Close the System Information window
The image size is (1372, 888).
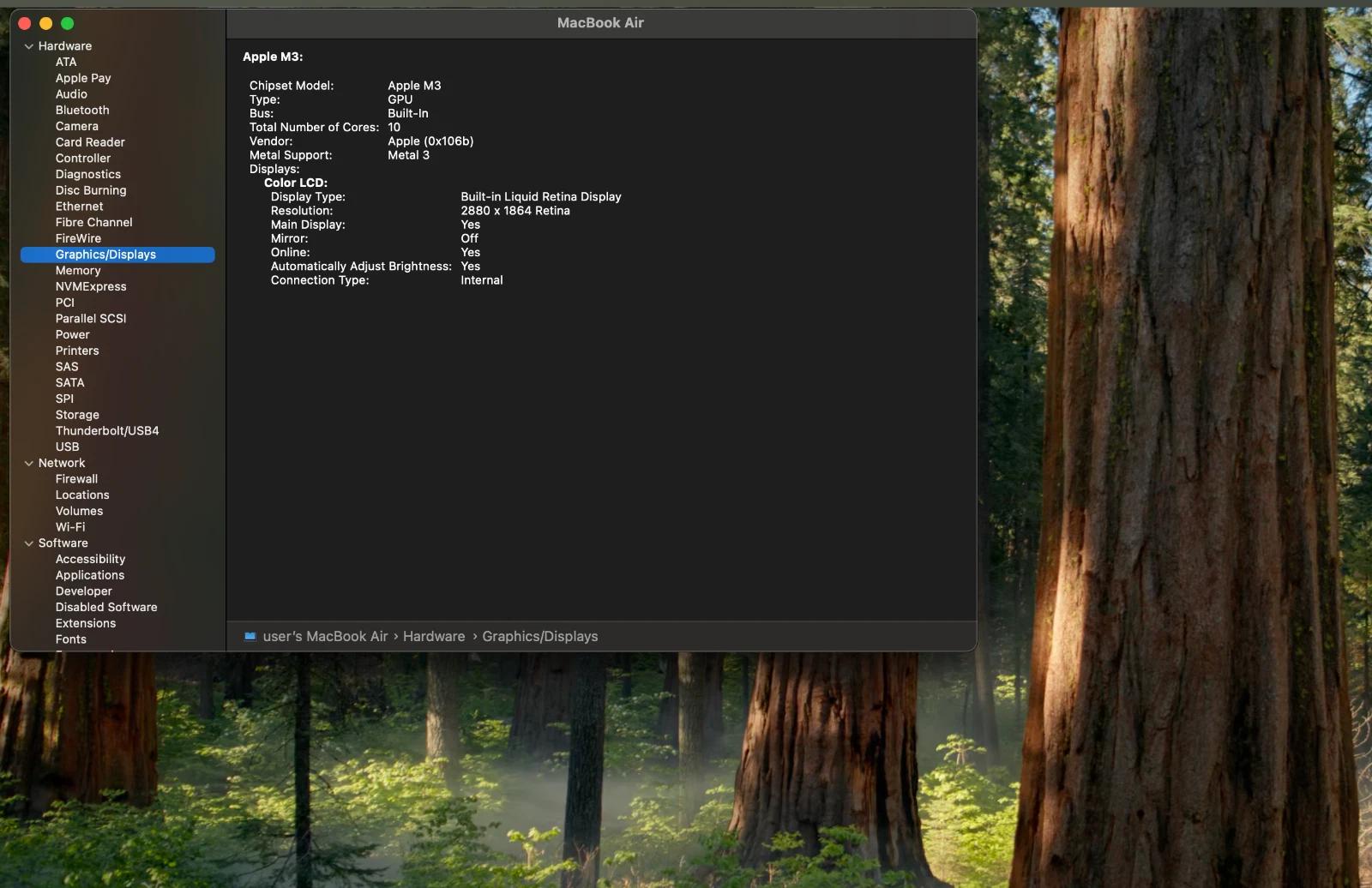click(25, 24)
